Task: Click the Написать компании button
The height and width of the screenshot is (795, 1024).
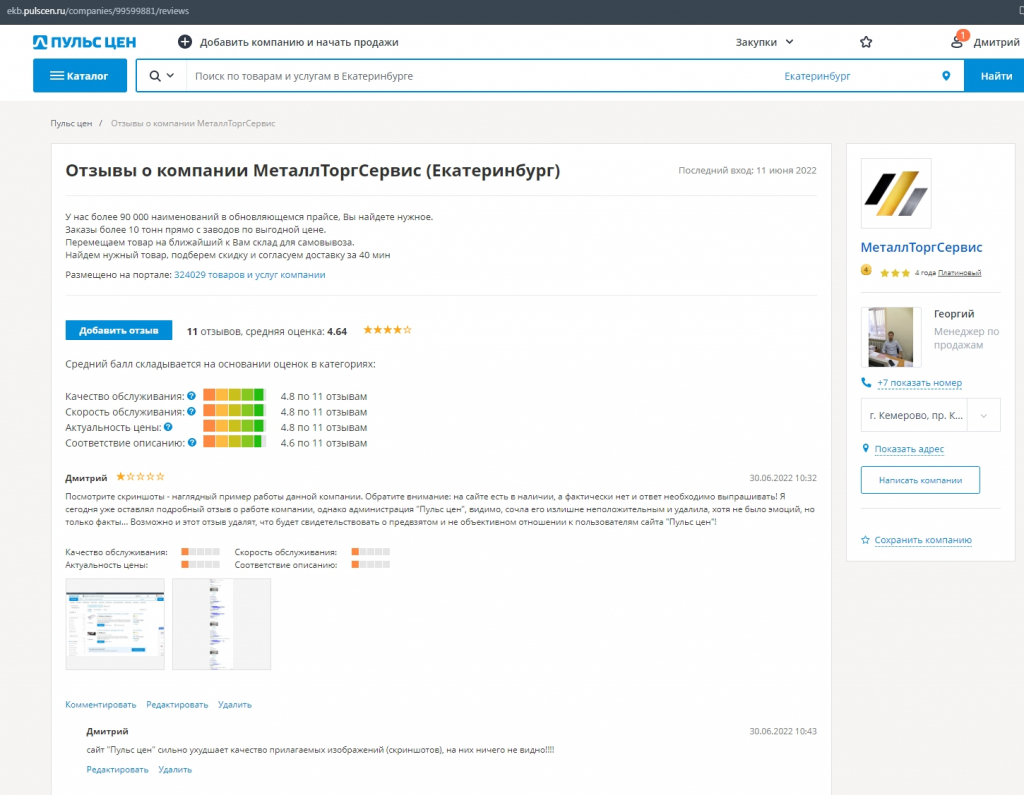Action: (920, 480)
